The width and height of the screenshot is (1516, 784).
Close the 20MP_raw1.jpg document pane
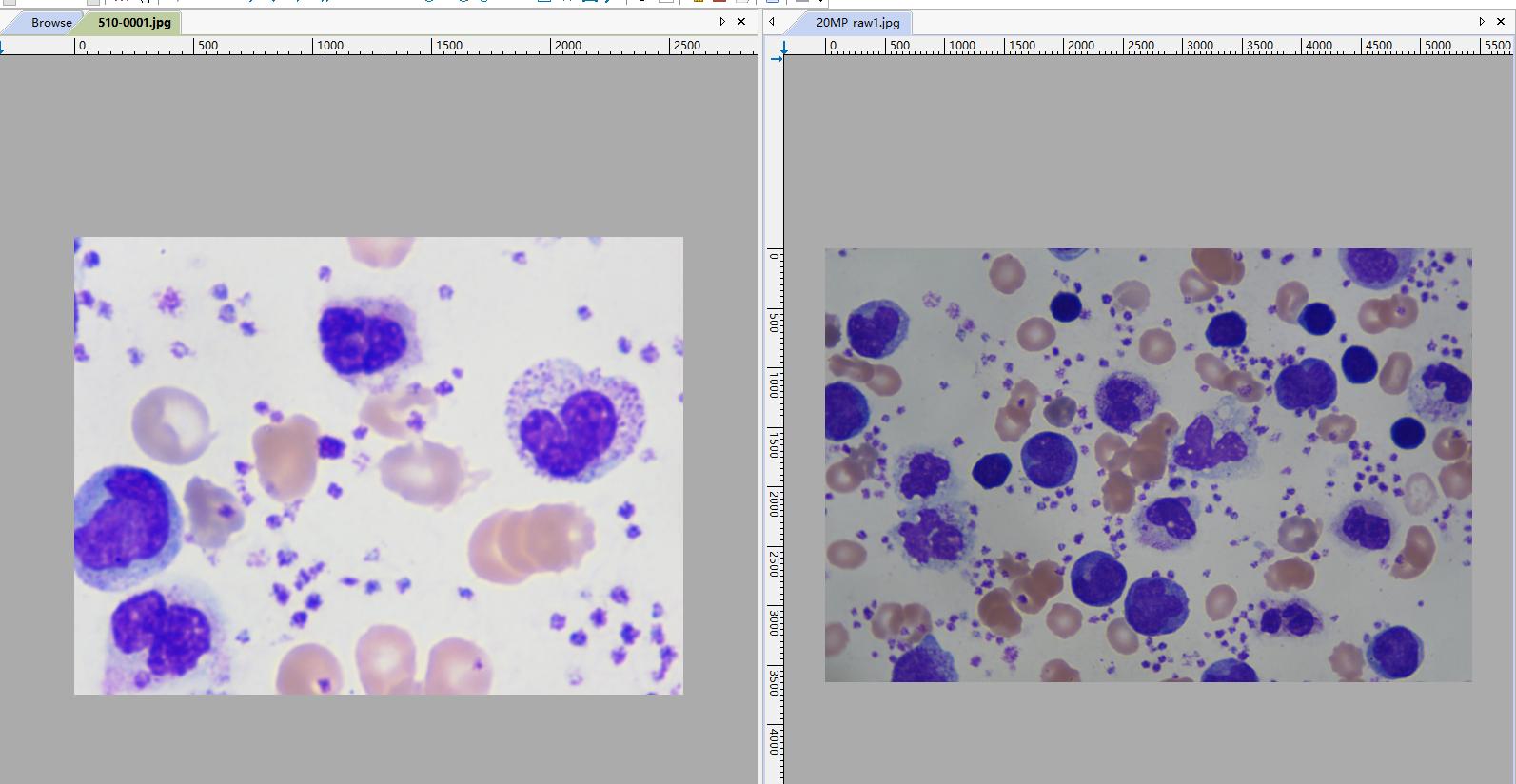[x=1500, y=22]
